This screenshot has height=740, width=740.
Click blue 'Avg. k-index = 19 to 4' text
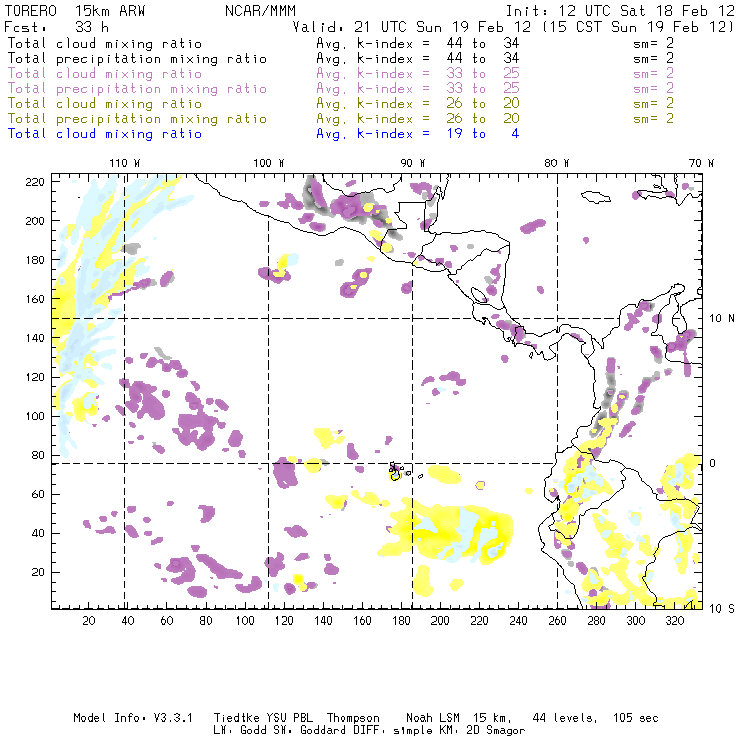418,134
